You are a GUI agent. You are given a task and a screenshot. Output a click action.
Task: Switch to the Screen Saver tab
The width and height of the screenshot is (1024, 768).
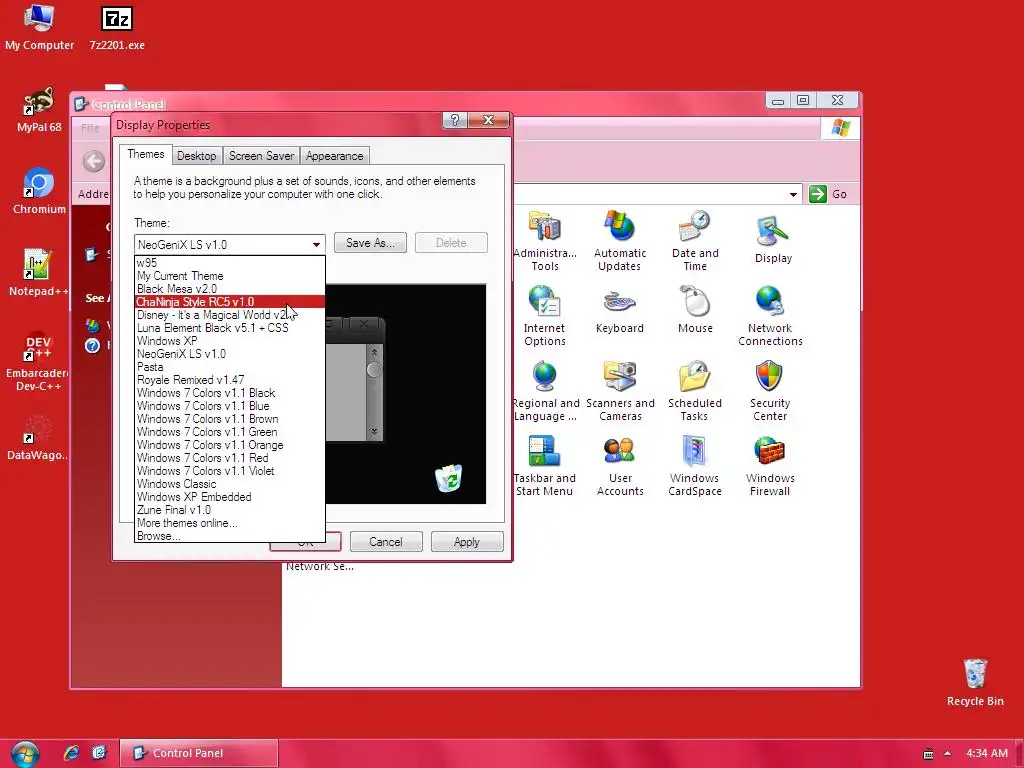tap(261, 156)
